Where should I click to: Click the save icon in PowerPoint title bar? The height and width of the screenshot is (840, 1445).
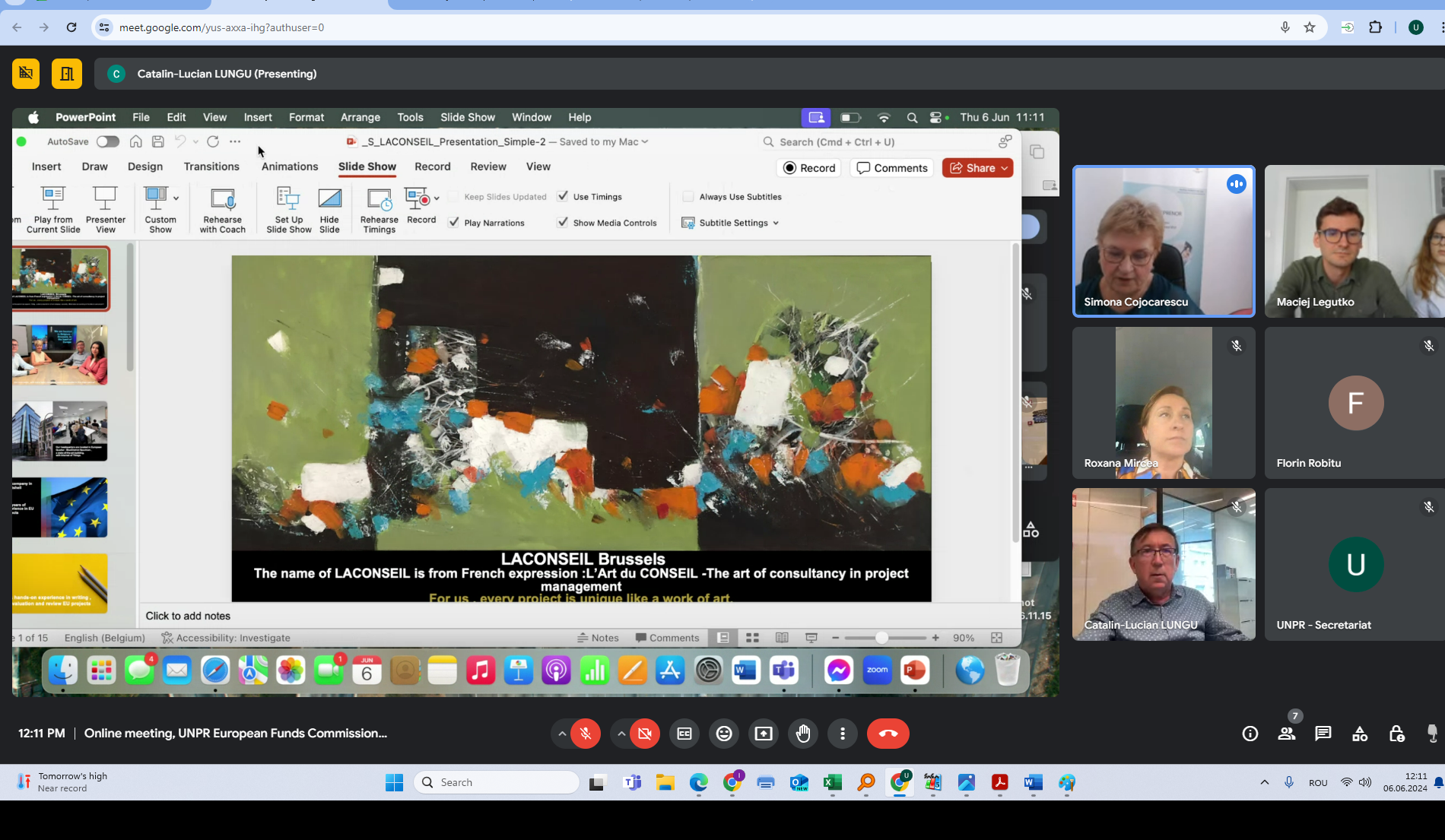[x=158, y=141]
